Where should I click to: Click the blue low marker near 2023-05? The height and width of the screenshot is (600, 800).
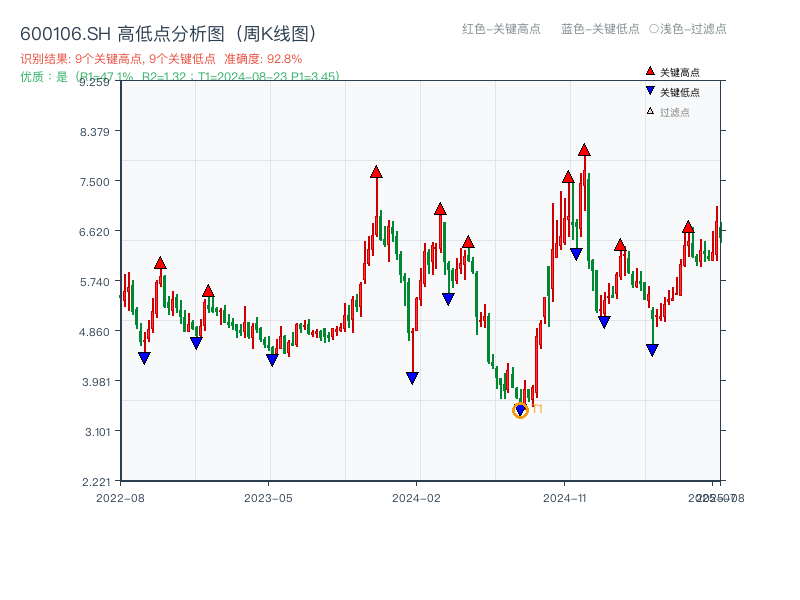270,361
